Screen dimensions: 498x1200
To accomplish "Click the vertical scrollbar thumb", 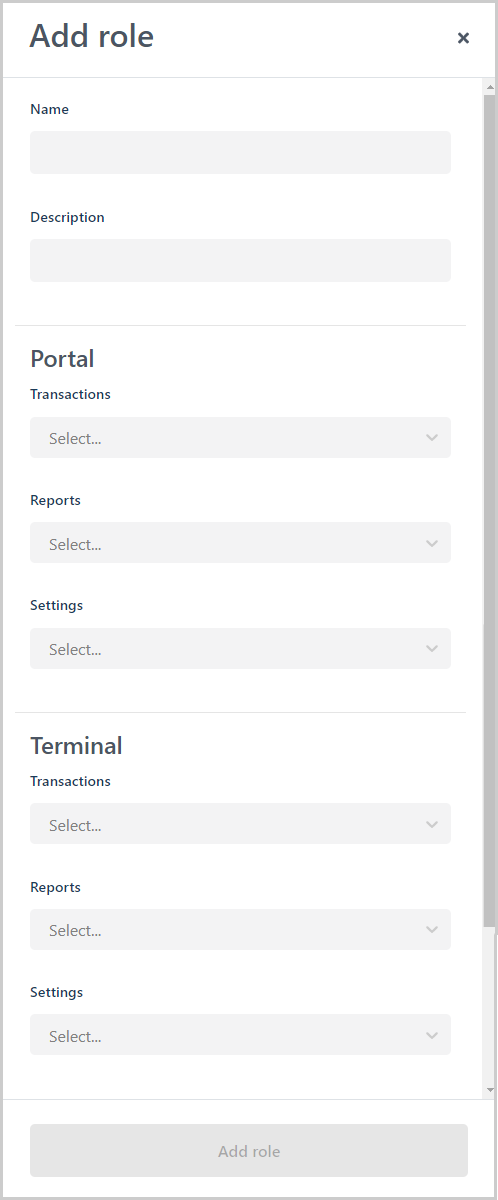I will click(489, 510).
